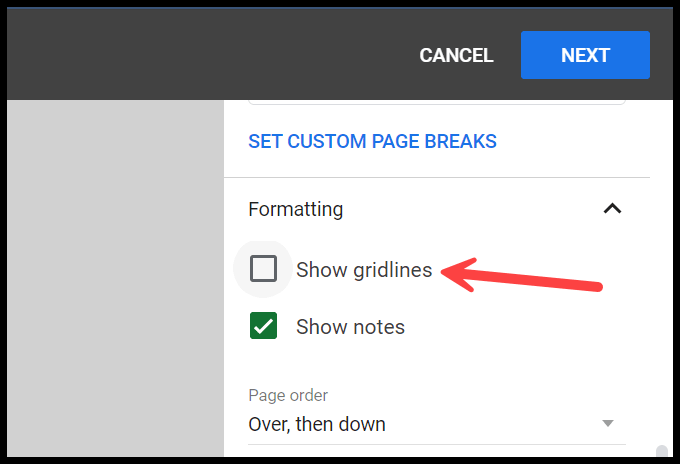
Task: Click the divider line above Formatting
Action: tap(436, 178)
